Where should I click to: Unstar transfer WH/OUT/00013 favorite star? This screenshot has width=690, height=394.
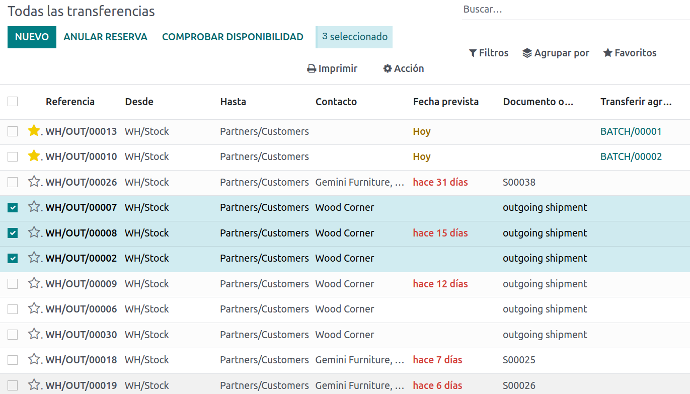34,131
